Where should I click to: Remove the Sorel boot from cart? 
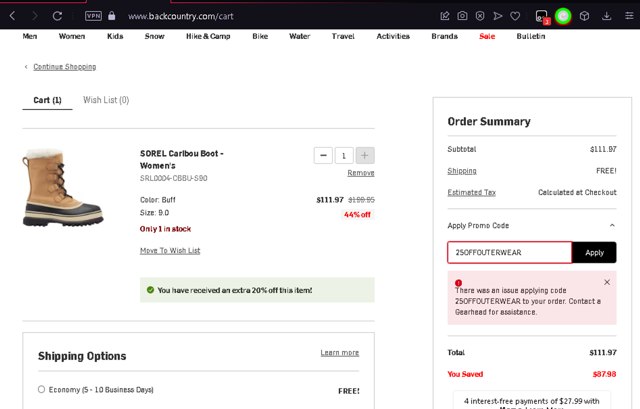click(361, 173)
